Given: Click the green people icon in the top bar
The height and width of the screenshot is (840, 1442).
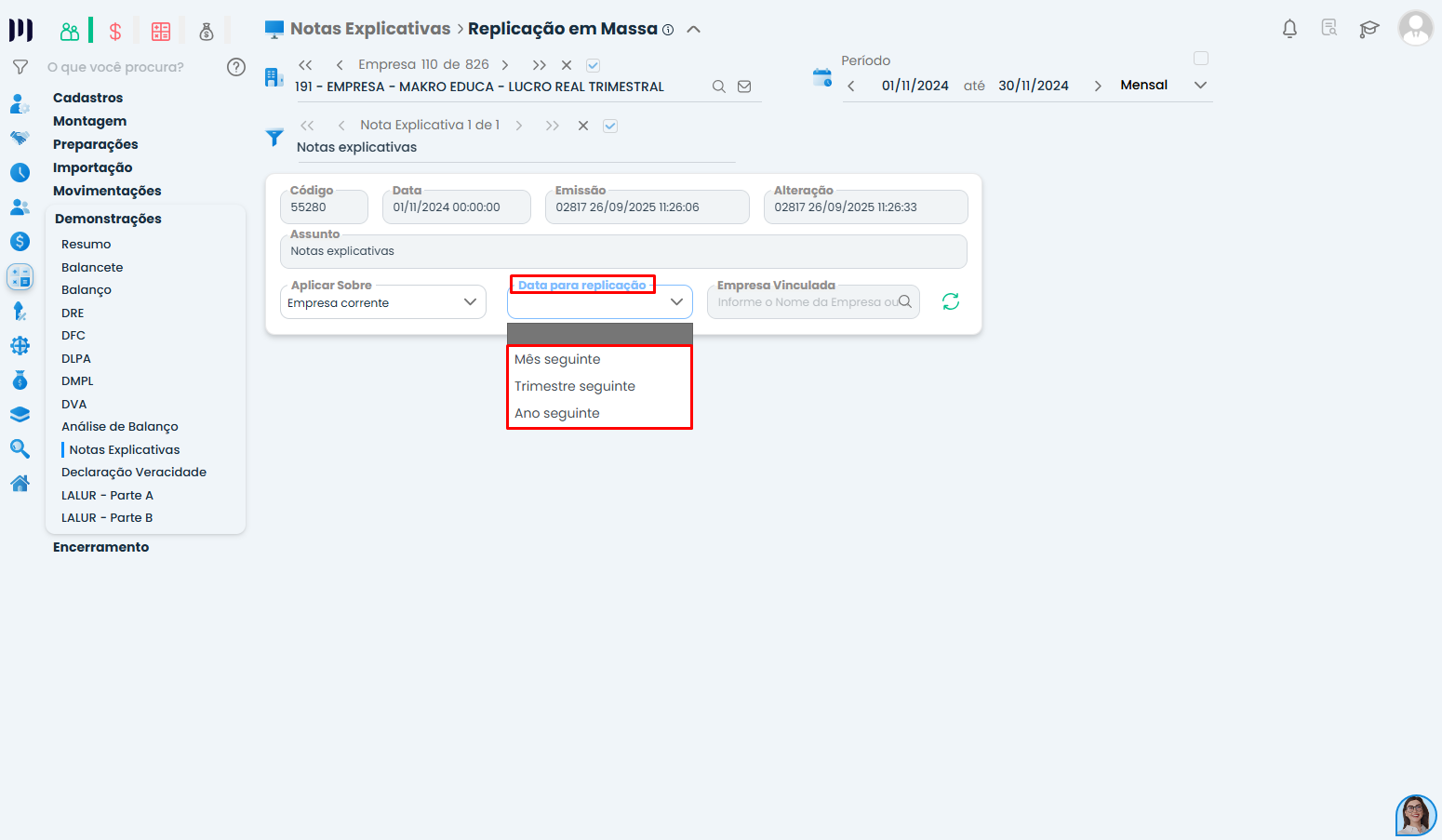Looking at the screenshot, I should tap(70, 32).
